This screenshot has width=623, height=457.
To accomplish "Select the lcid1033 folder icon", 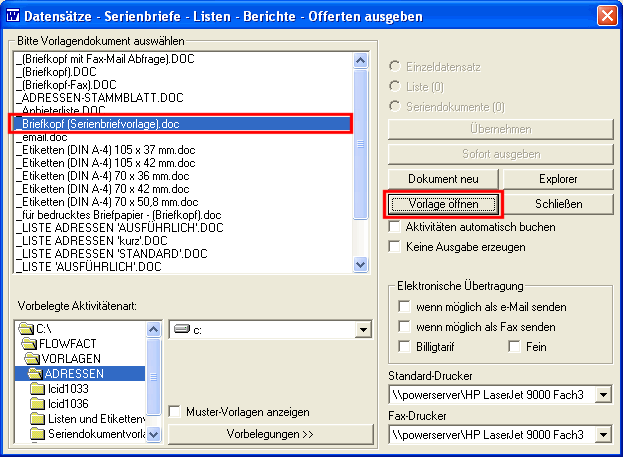I will pos(37,389).
